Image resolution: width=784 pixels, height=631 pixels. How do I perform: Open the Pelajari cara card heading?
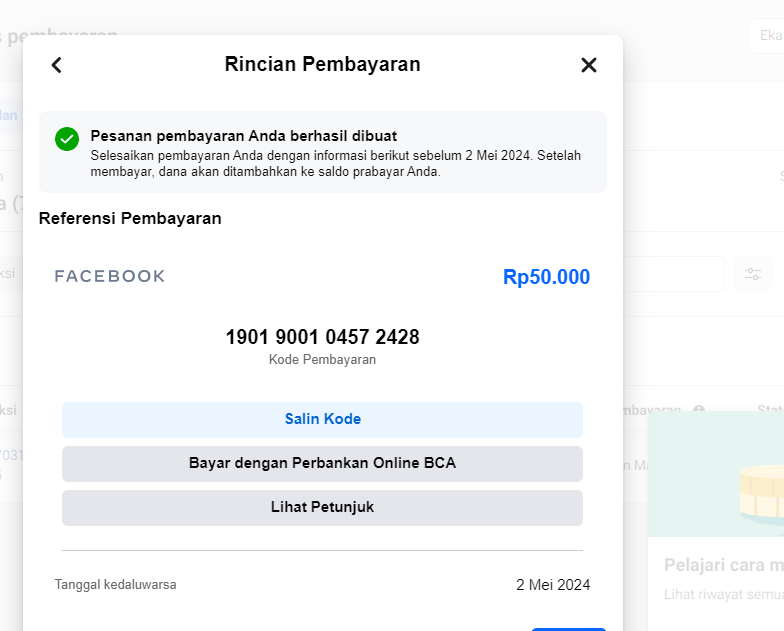[722, 565]
